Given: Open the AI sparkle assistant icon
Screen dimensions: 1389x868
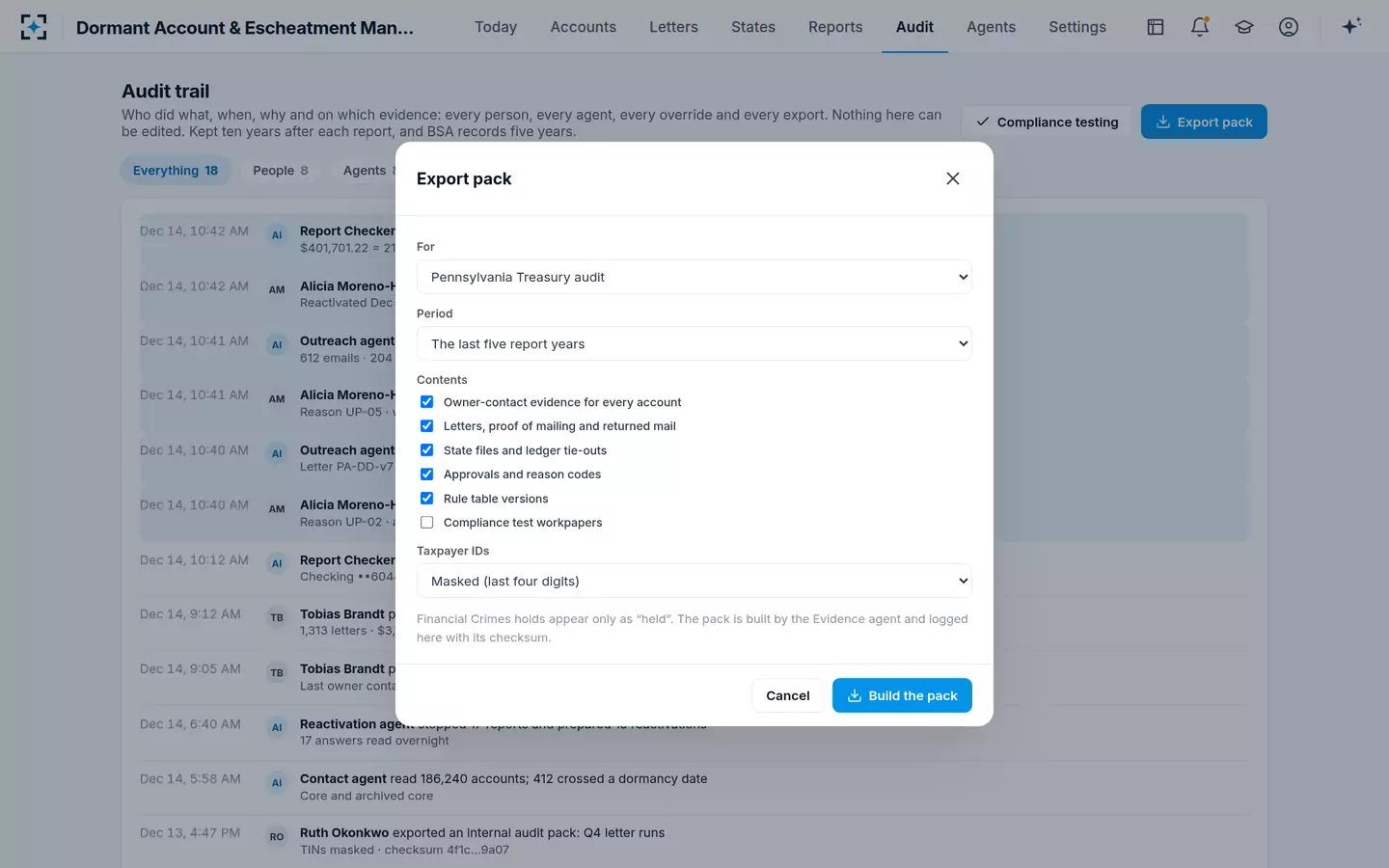Looking at the screenshot, I should (1351, 26).
